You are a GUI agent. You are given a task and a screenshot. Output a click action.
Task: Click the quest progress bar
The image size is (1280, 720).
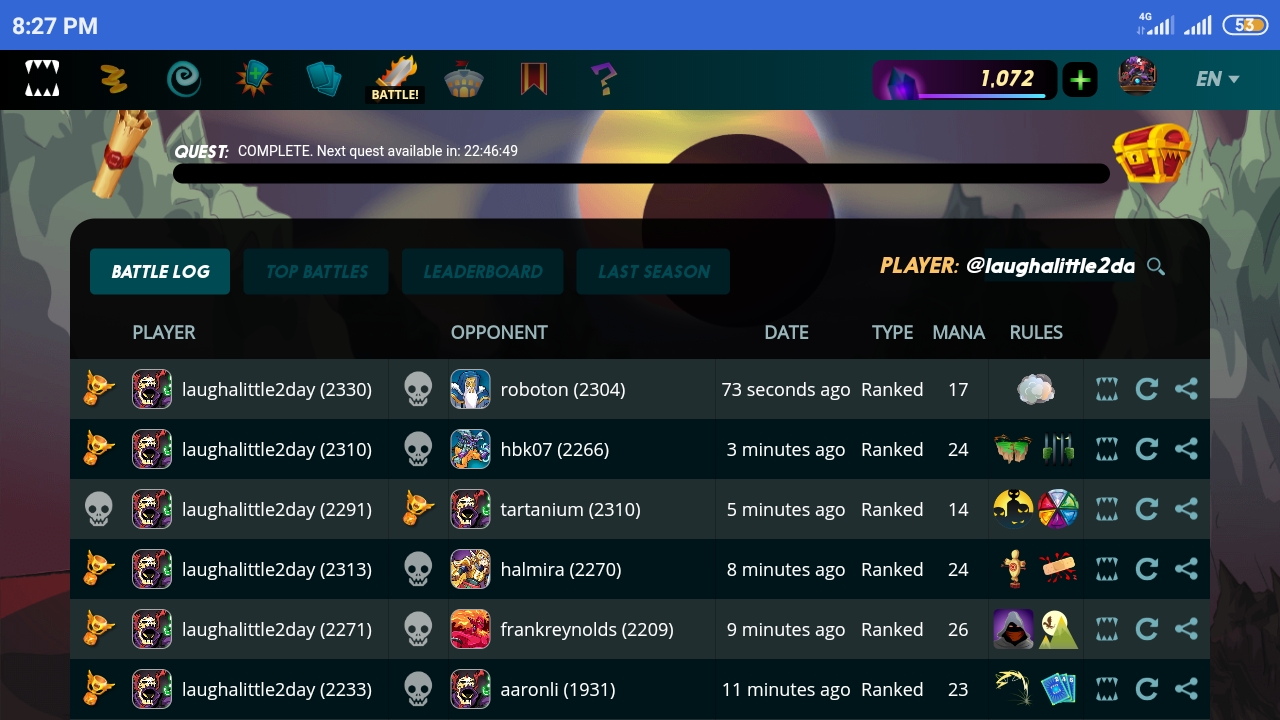[x=641, y=174]
